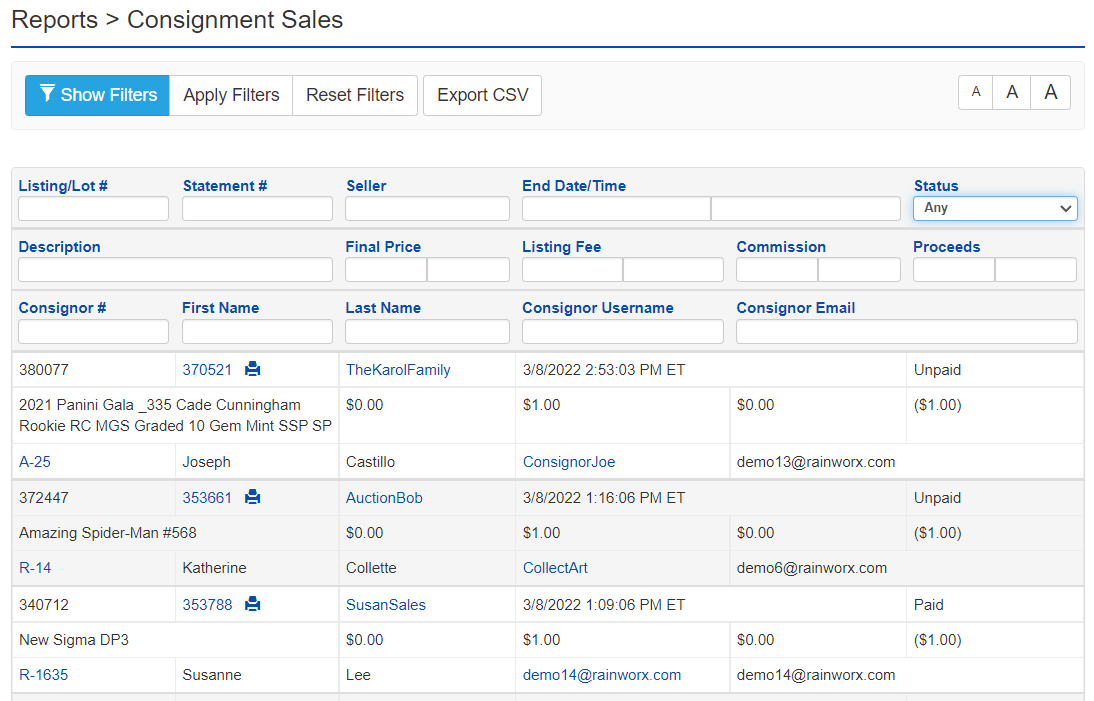
Task: Focus the Statement # filter field
Action: click(x=257, y=209)
